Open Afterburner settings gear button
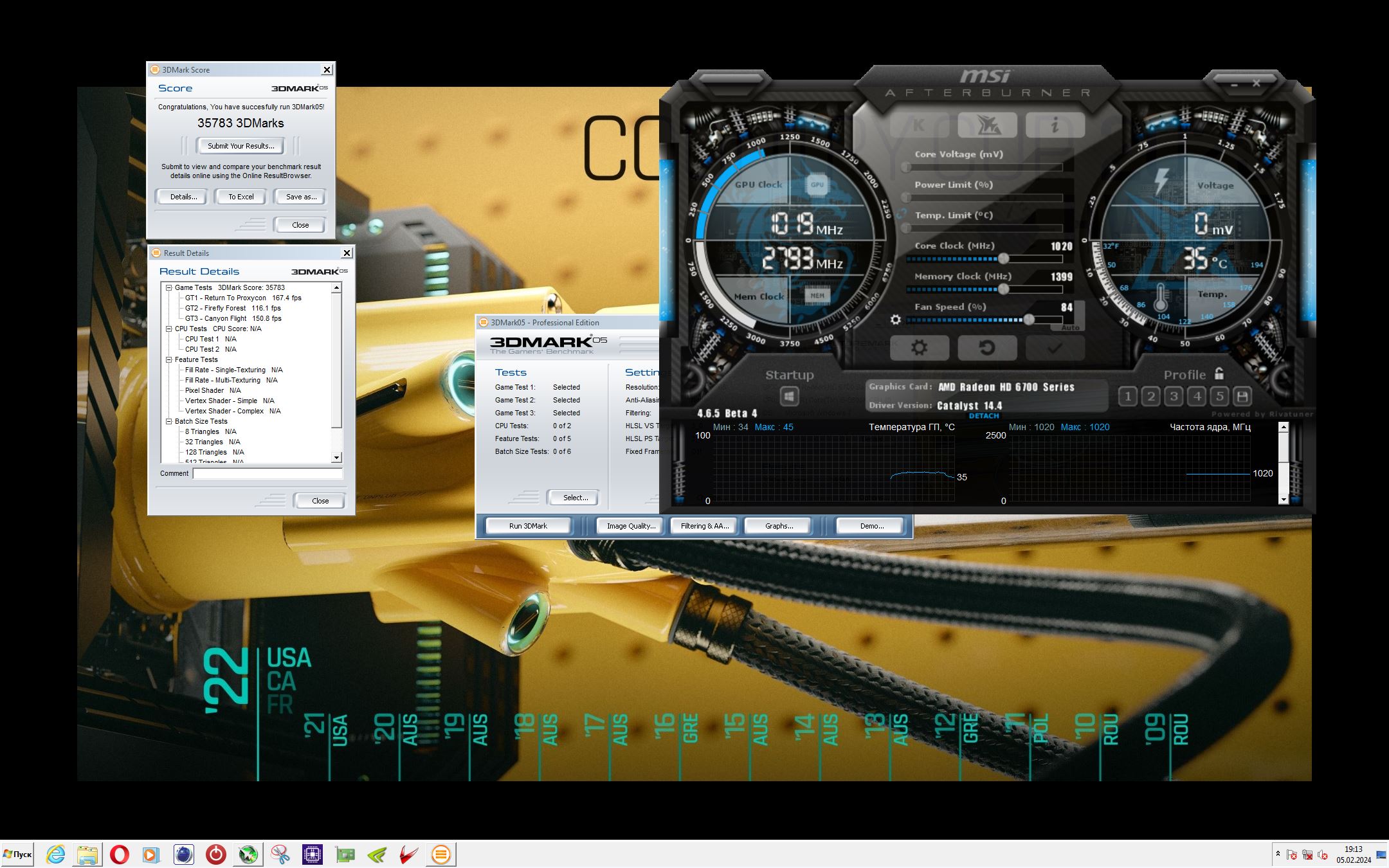Screen dimensions: 1389x868 pyautogui.click(x=919, y=348)
